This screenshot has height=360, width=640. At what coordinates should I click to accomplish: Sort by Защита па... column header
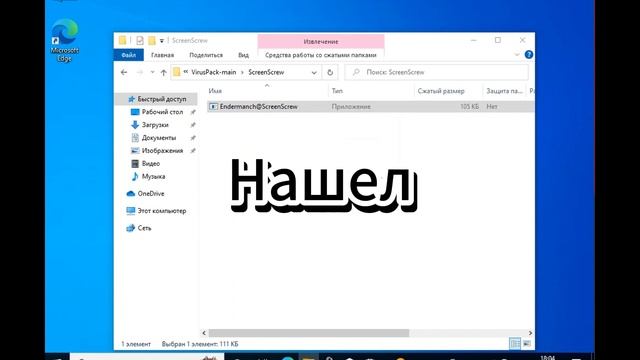coord(504,91)
